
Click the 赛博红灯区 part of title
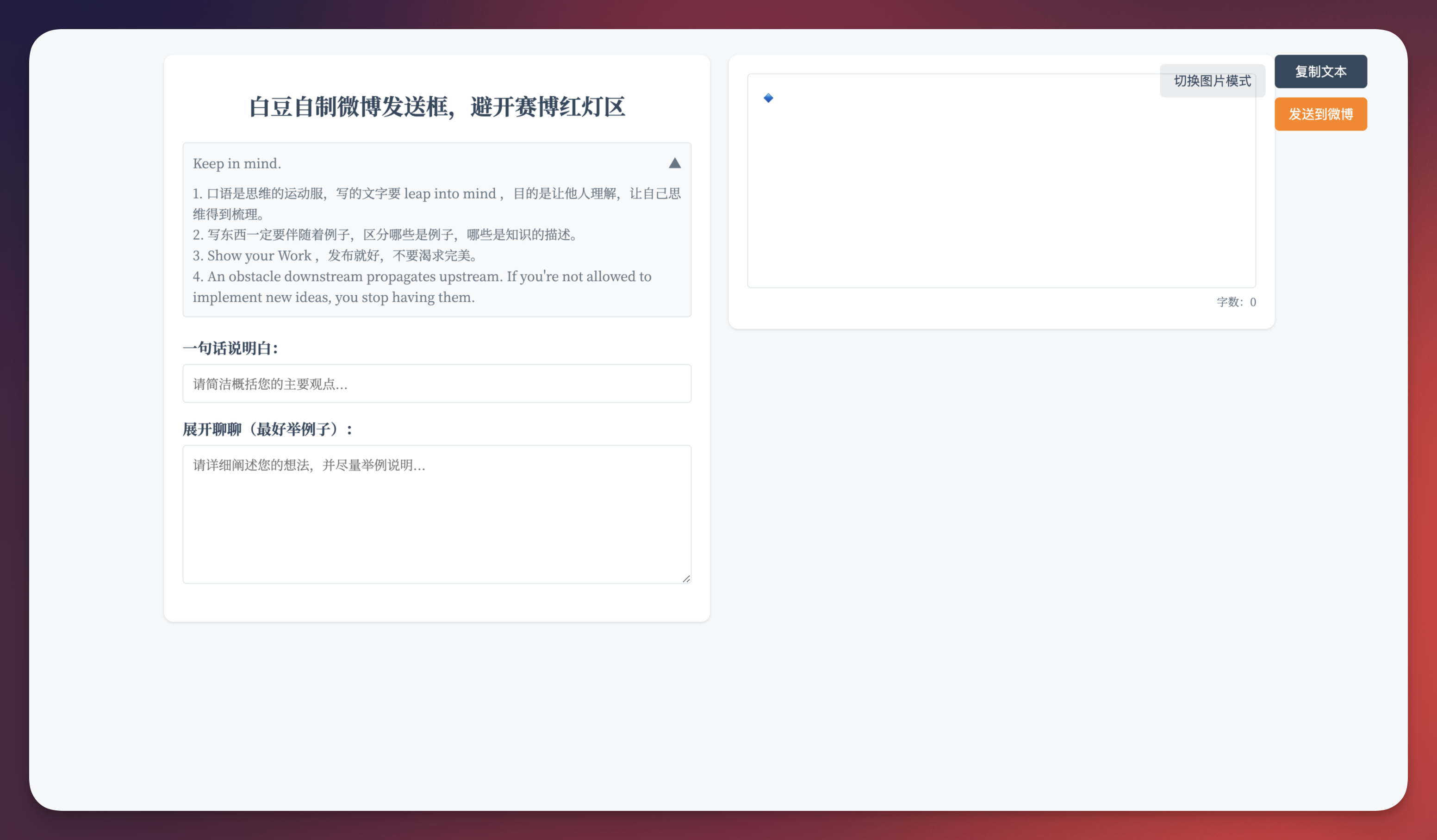[x=569, y=107]
